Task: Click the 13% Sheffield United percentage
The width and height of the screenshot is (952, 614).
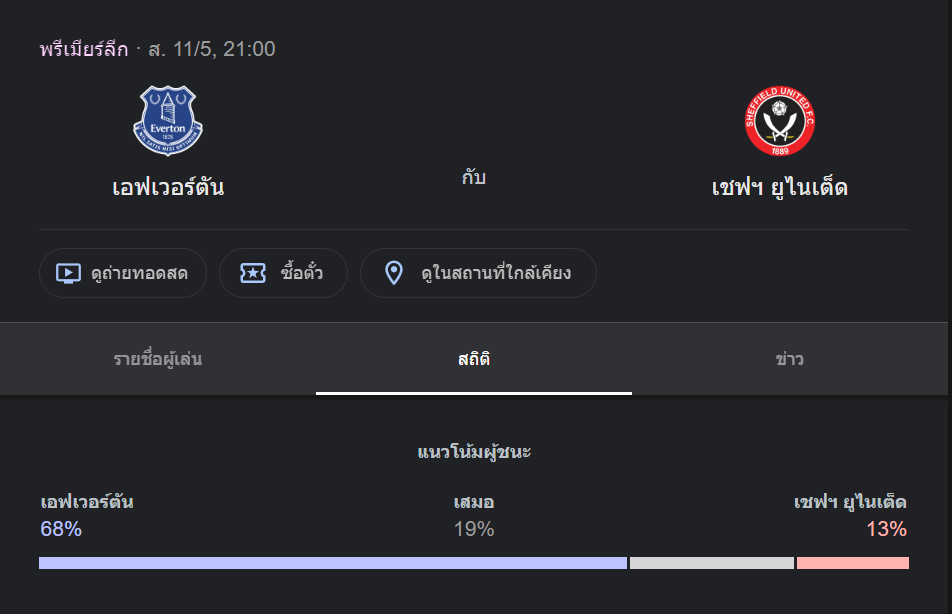Action: tap(887, 529)
